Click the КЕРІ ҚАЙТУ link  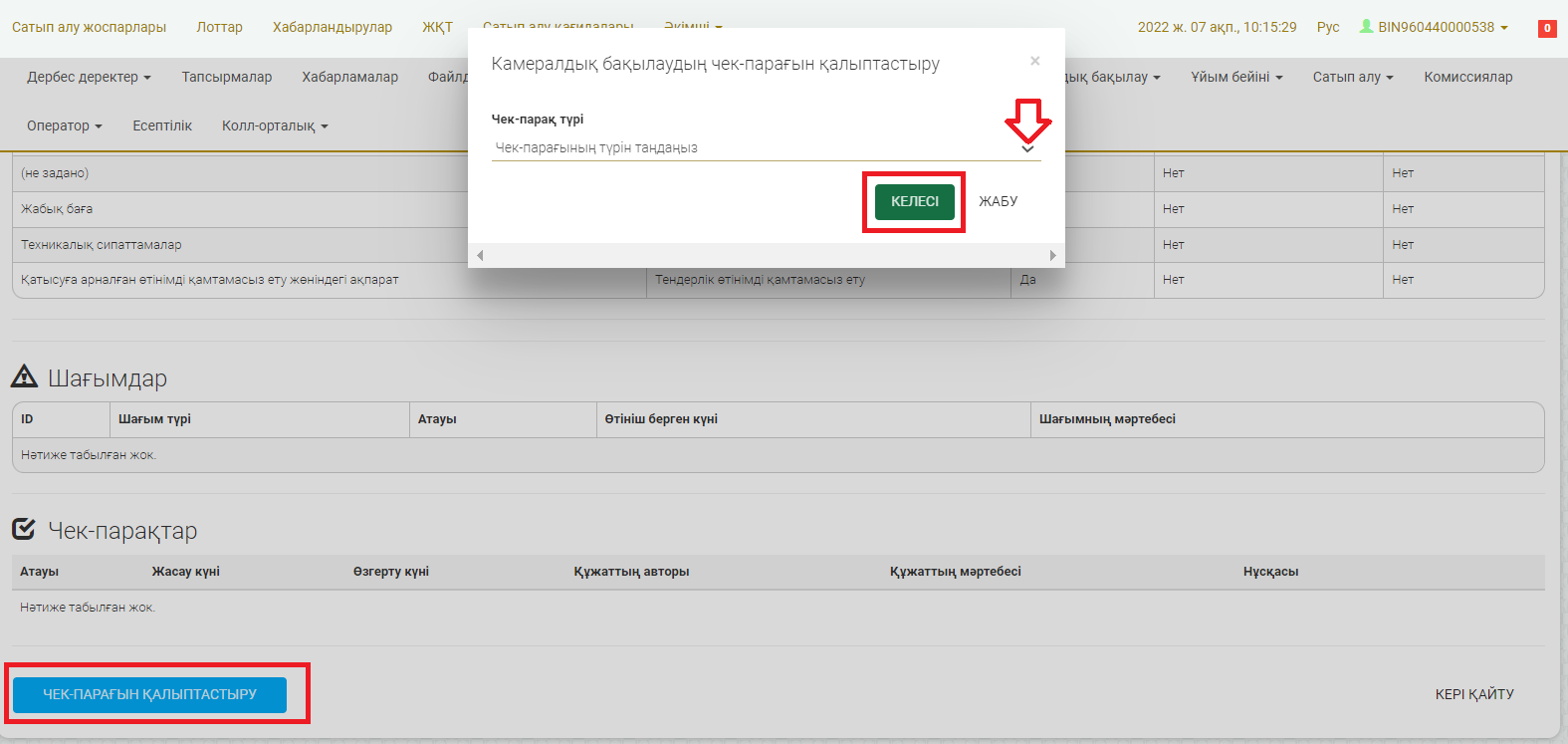coord(1473,694)
